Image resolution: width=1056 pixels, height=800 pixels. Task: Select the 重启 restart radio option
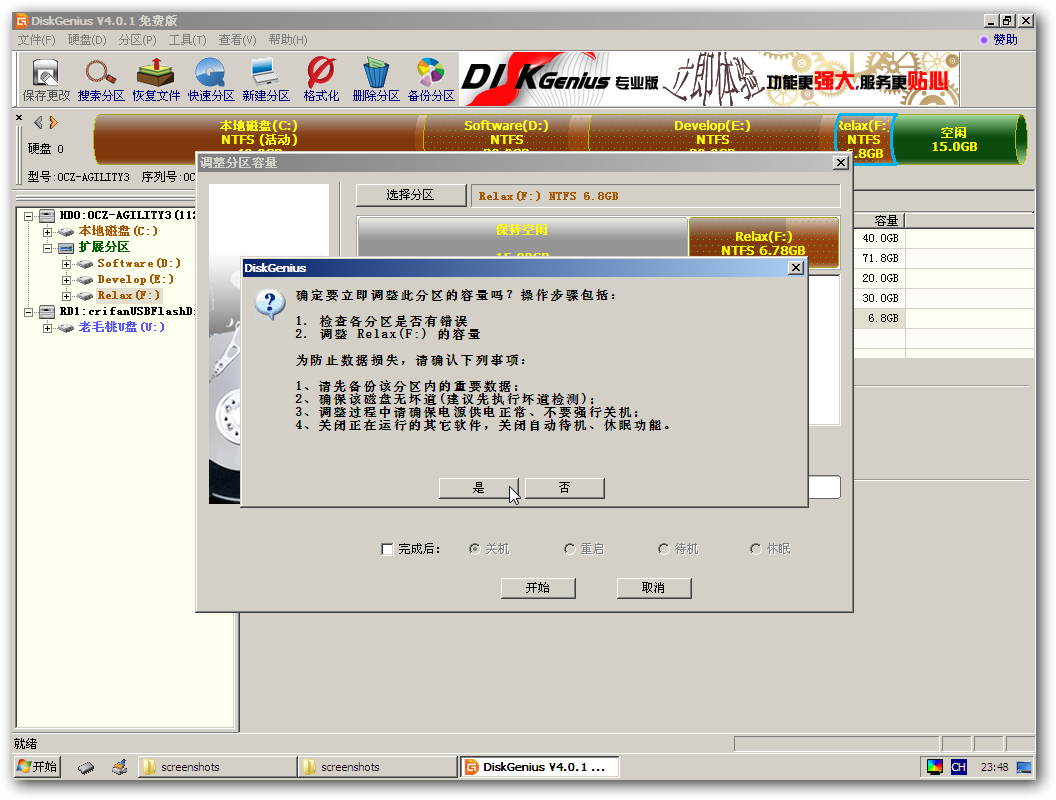[570, 549]
